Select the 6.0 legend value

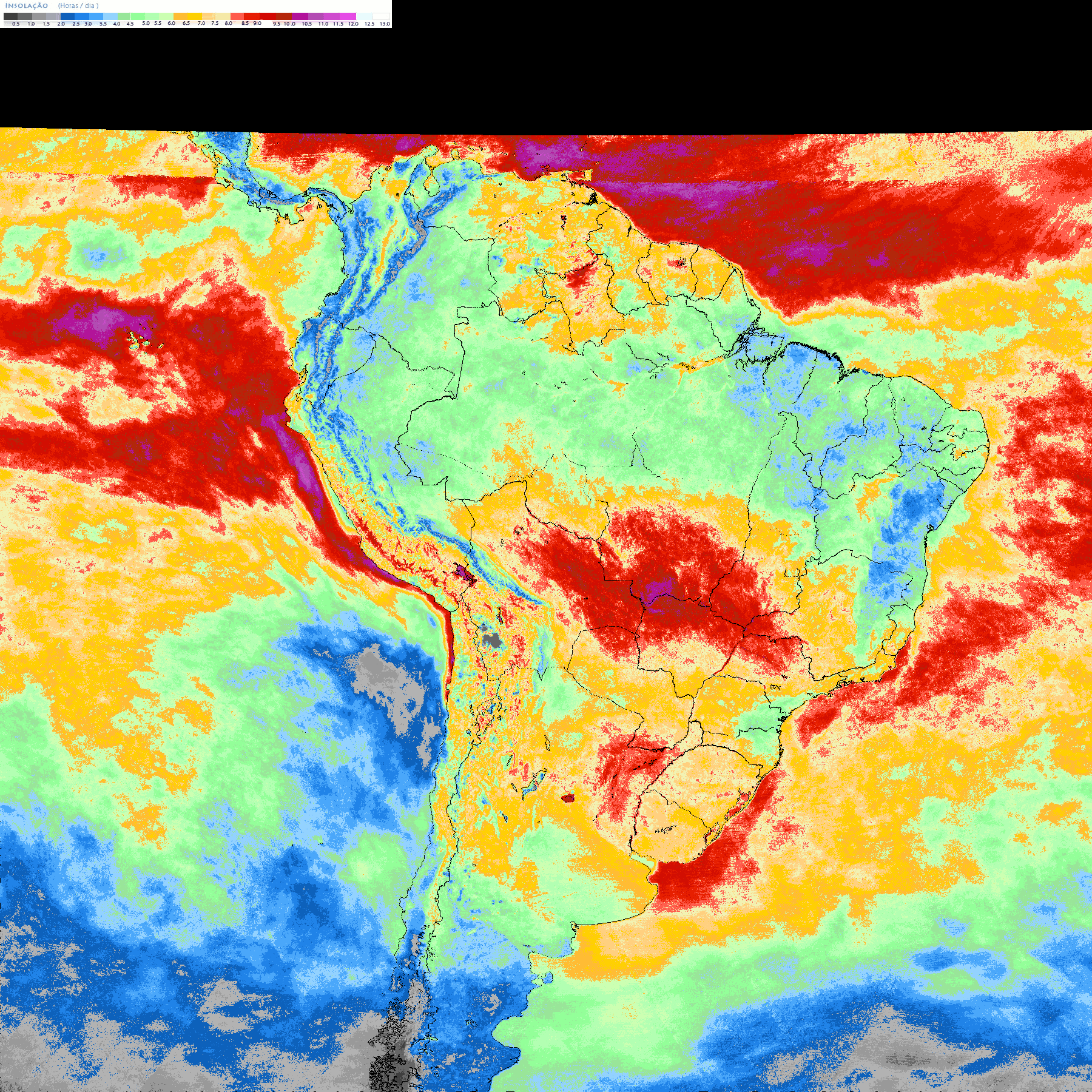pos(171,23)
